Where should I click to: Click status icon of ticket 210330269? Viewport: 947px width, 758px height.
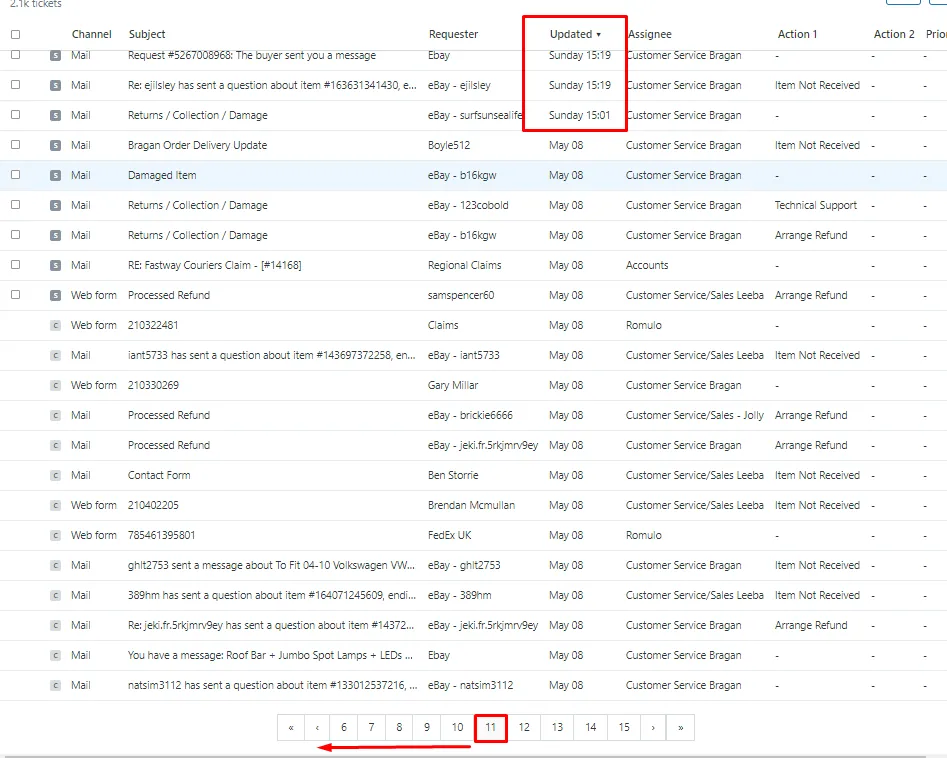tap(55, 385)
